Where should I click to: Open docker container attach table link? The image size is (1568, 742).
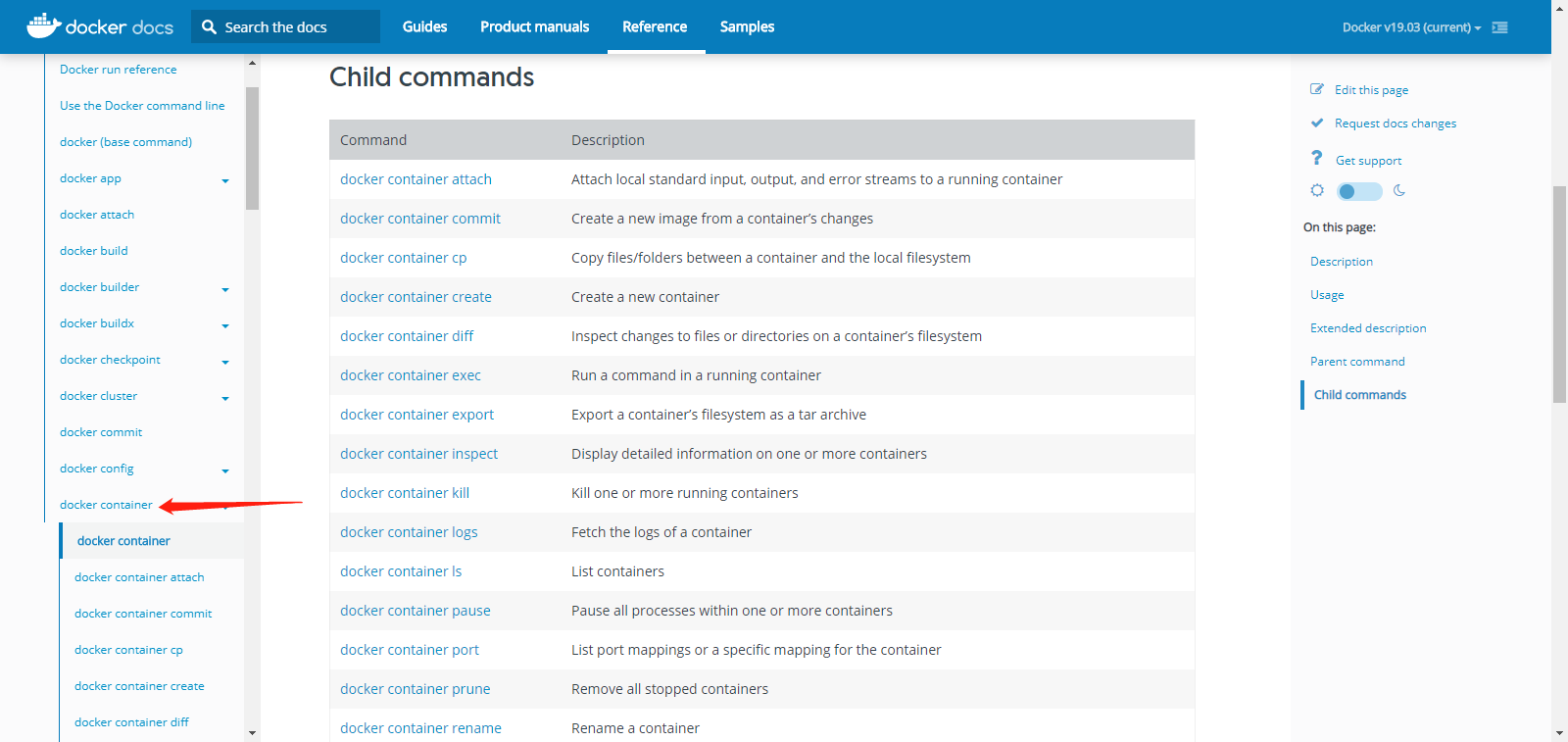(416, 179)
